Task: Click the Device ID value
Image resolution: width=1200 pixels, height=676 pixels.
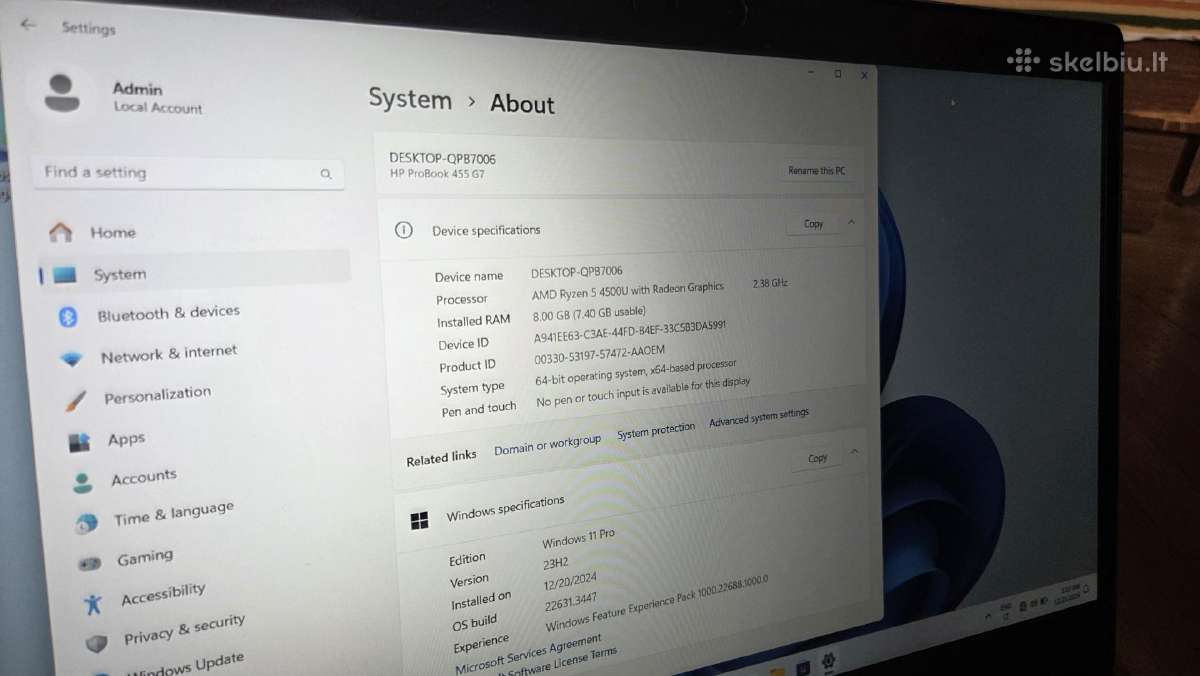Action: point(630,332)
